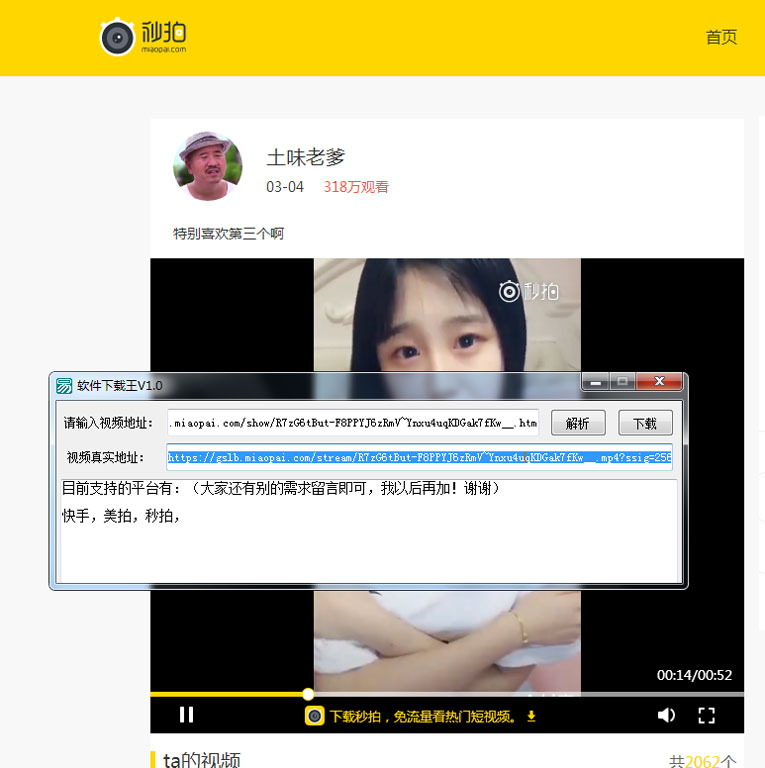The image size is (765, 768).
Task: Open 土味老爹 user profile link
Action: point(306,157)
